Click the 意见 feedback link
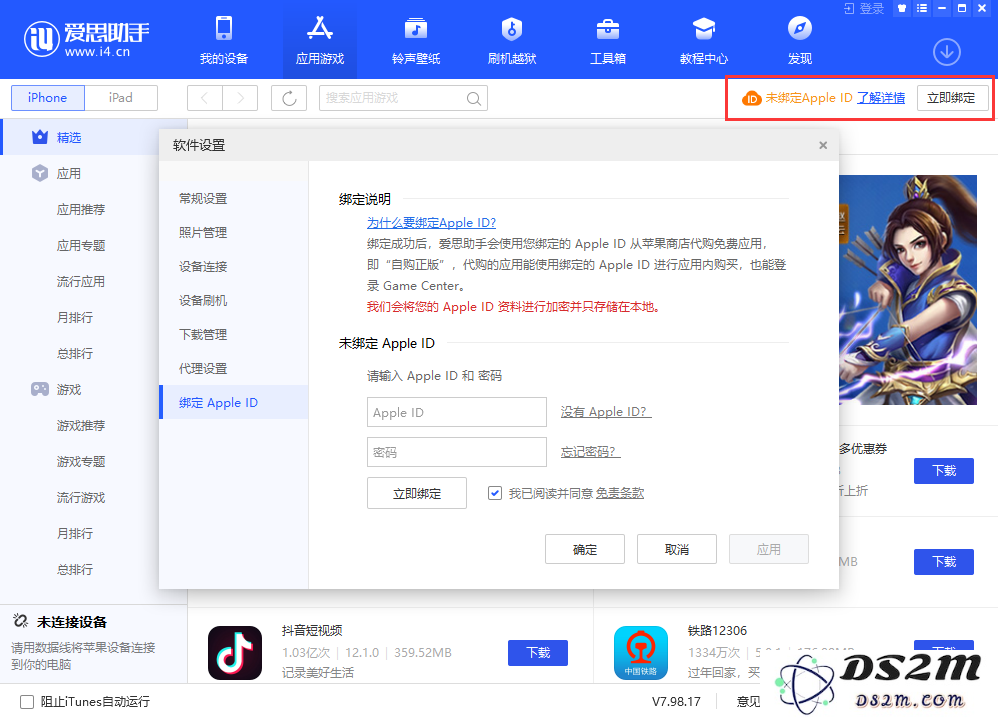The image size is (998, 718). pyautogui.click(x=748, y=701)
